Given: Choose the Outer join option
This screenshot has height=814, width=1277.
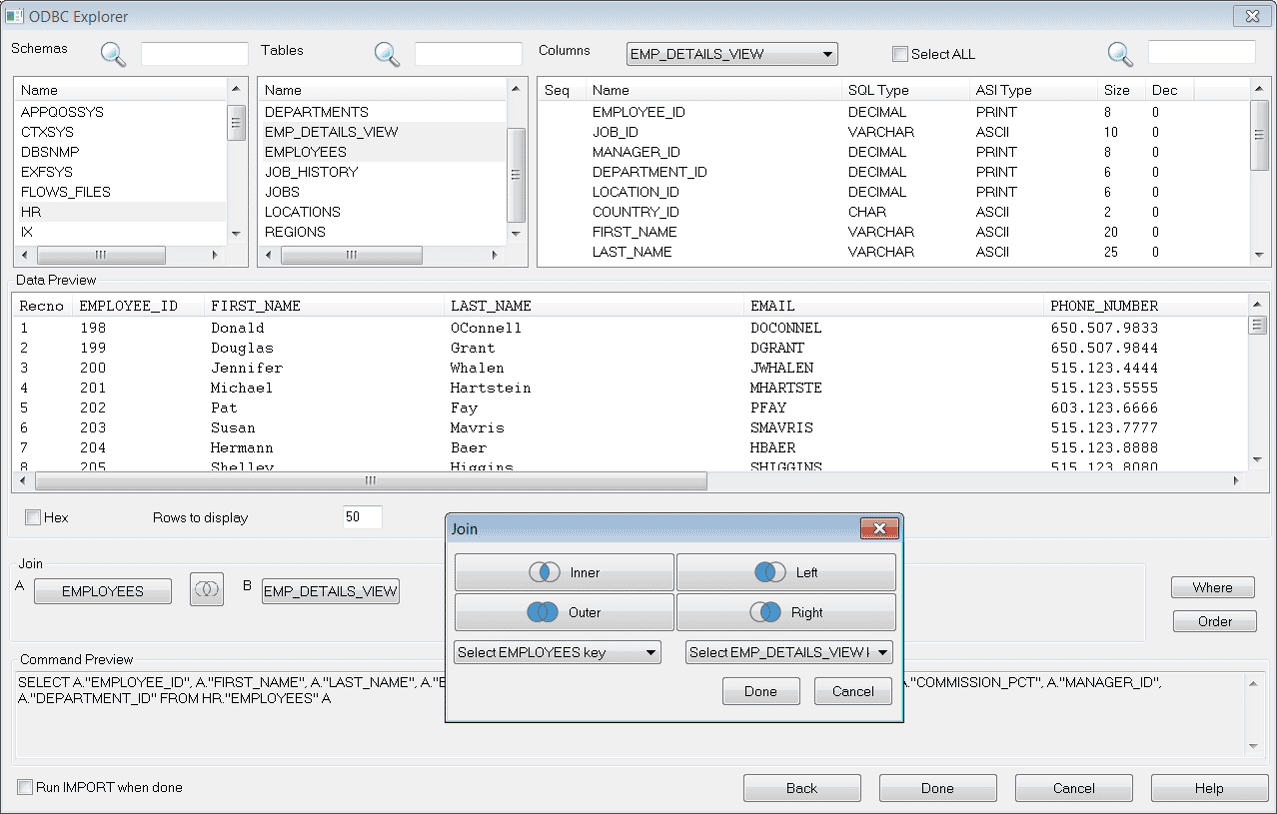Looking at the screenshot, I should (564, 612).
